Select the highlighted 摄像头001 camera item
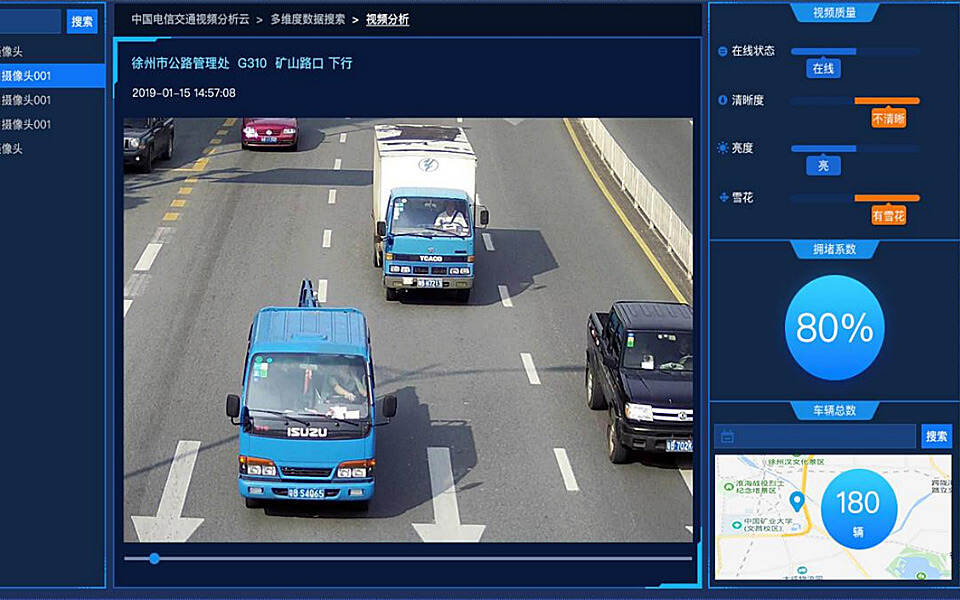This screenshot has width=960, height=600. (52, 76)
